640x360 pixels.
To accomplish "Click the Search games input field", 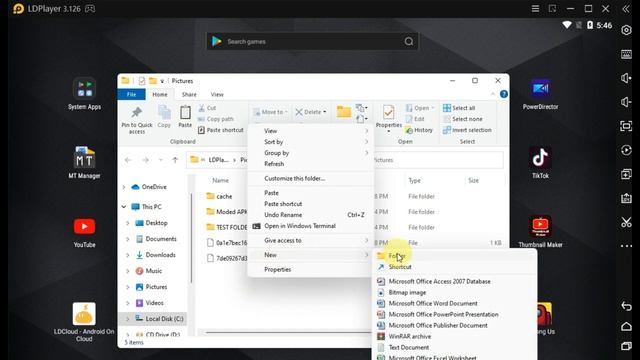I will pos(313,42).
